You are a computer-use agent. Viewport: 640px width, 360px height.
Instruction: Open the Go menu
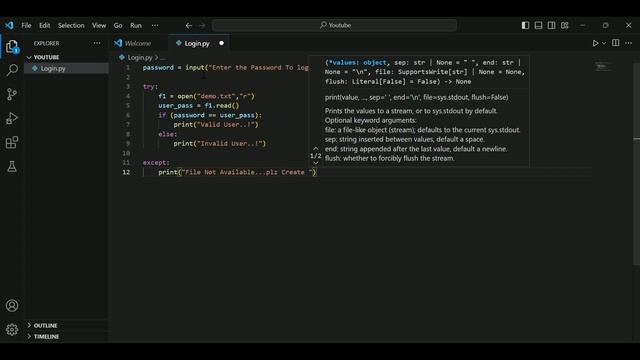tap(118, 25)
